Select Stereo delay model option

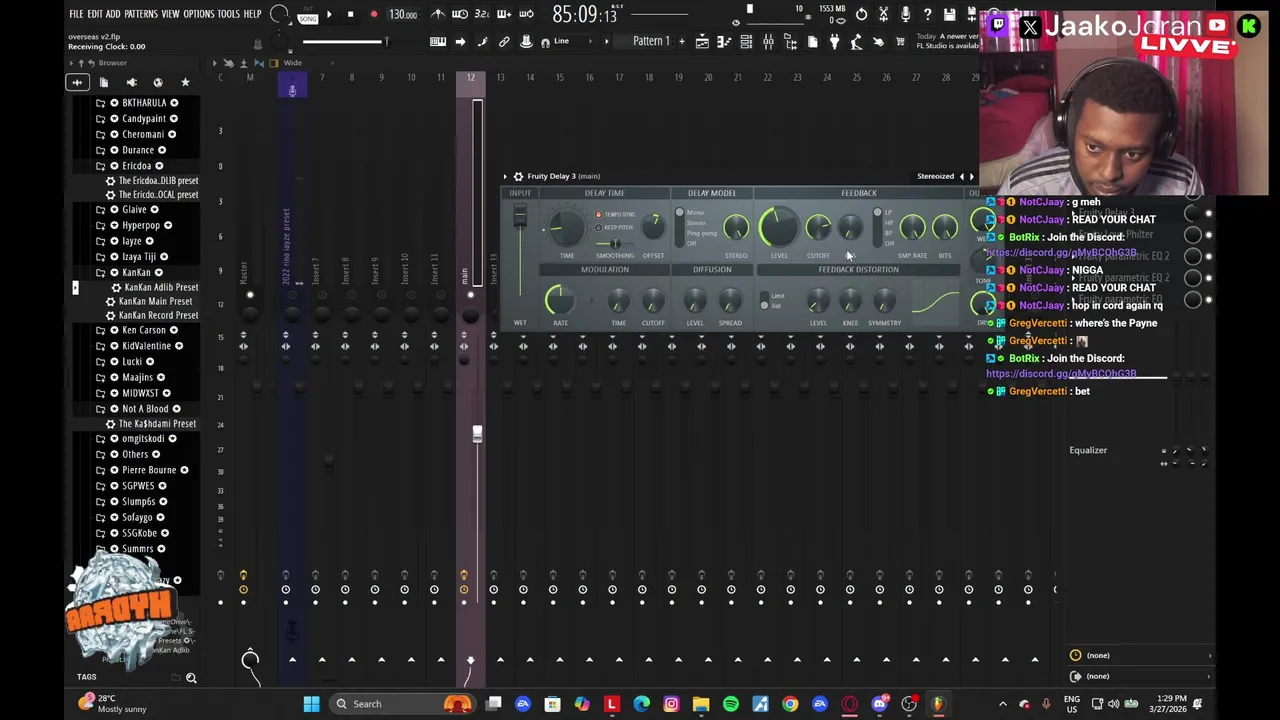point(696,222)
